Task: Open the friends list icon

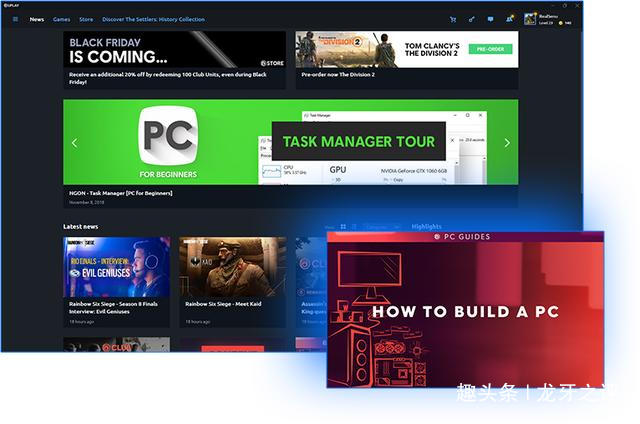Action: pyautogui.click(x=509, y=19)
